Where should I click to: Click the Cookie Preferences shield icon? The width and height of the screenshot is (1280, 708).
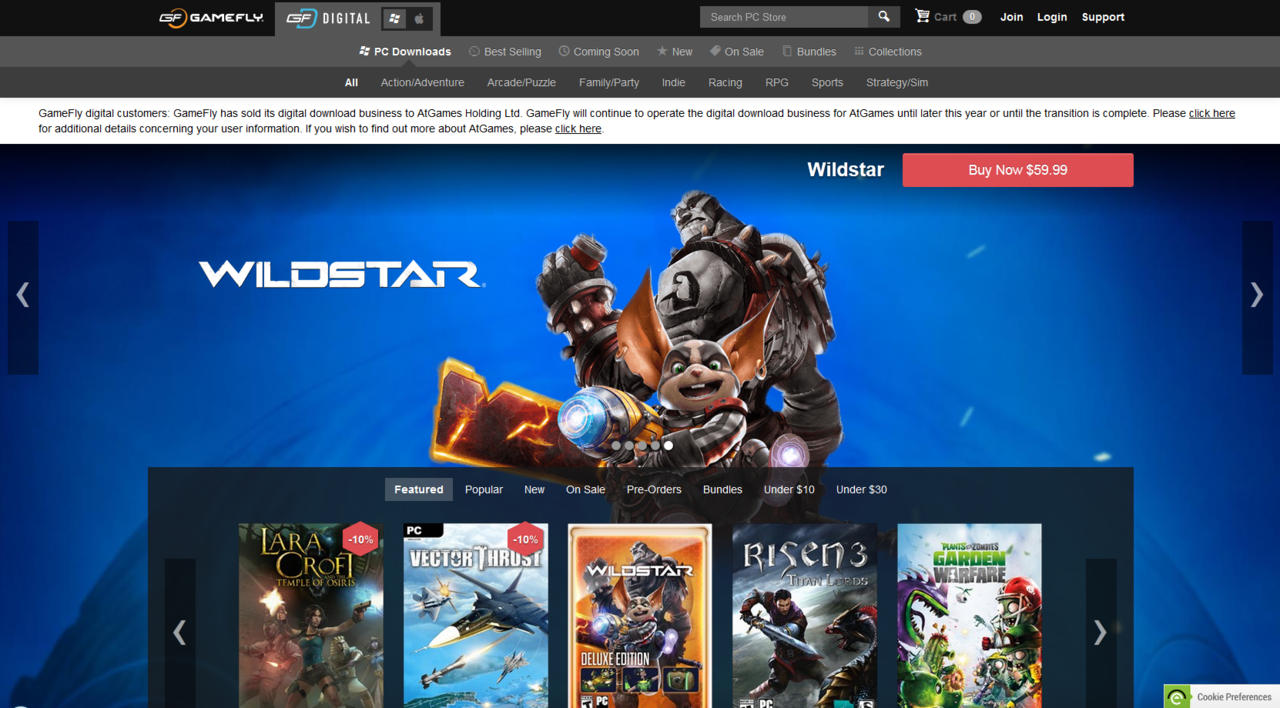(1177, 696)
